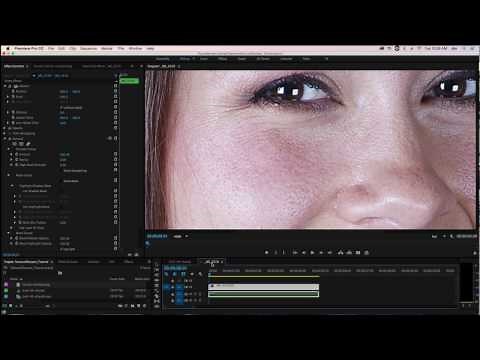
Task: Switch to the Assembly workspace
Action: tap(163, 59)
